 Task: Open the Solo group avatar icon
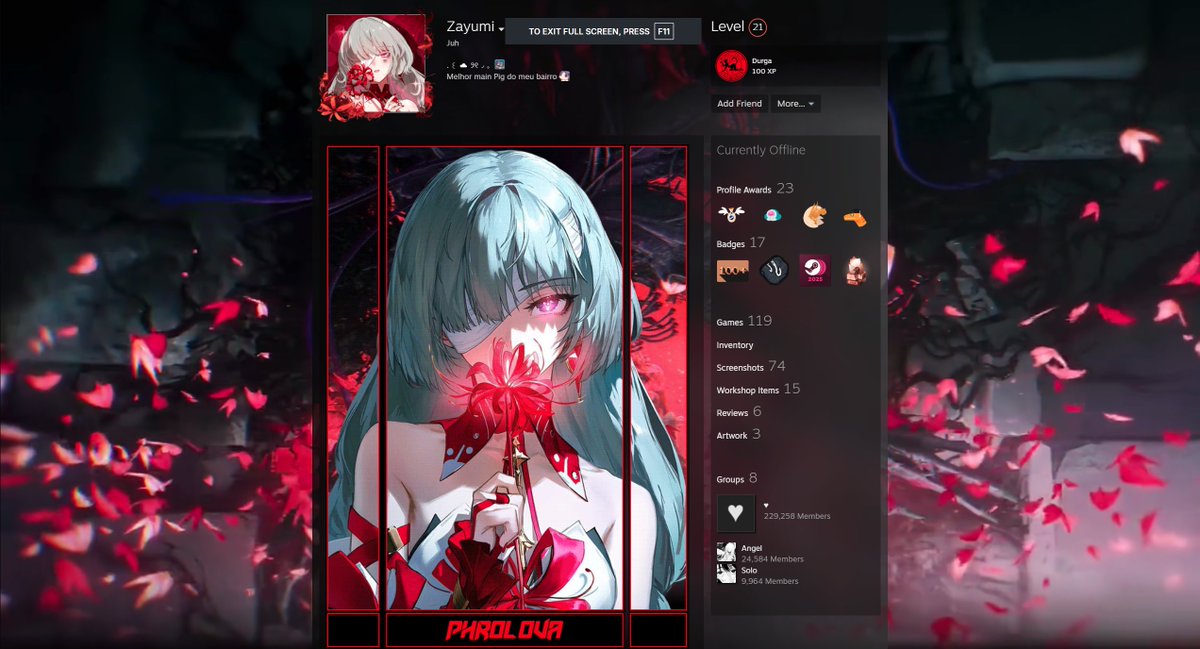pos(726,573)
